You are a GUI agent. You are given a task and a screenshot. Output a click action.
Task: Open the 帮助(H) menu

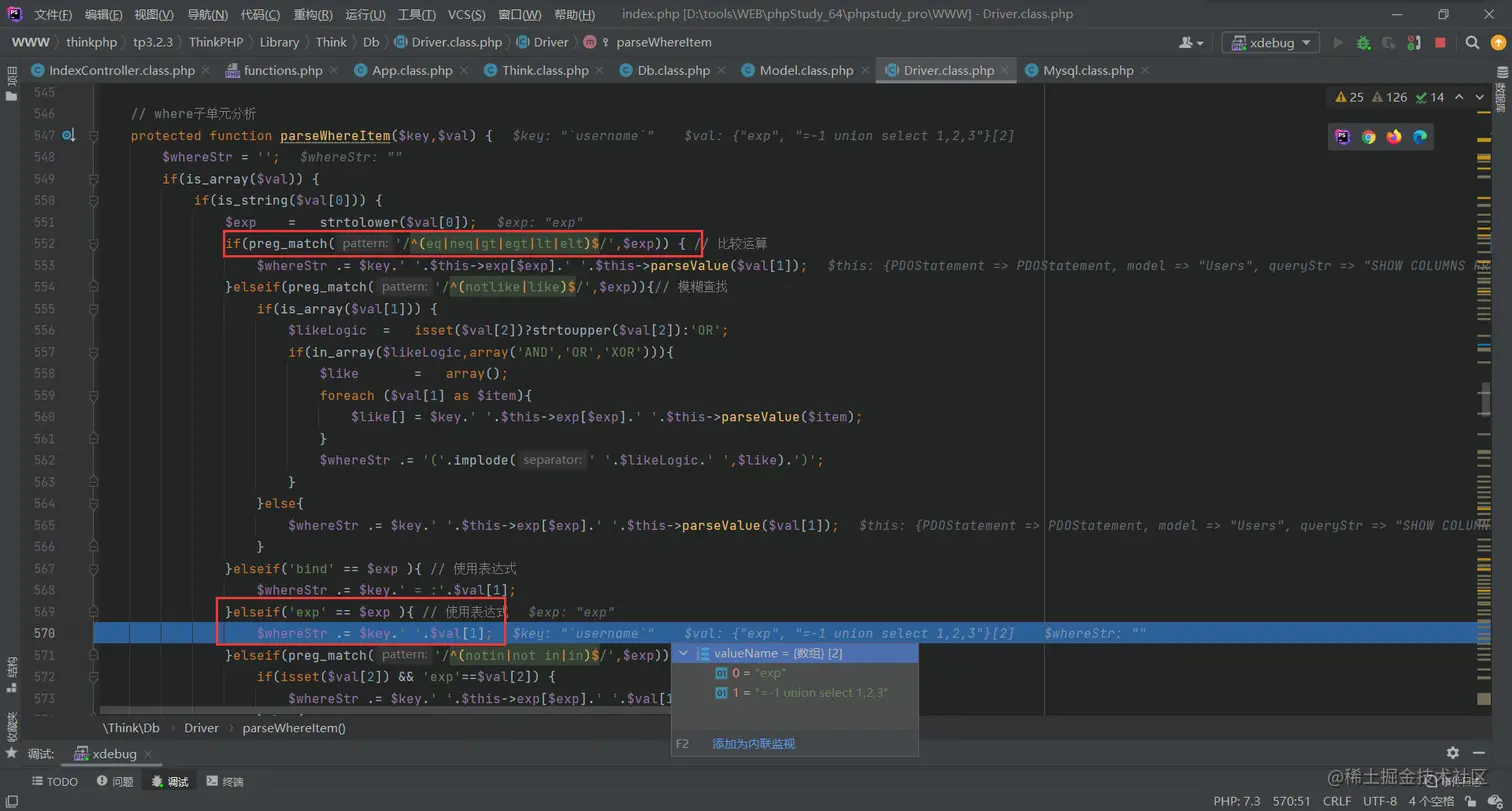coord(573,15)
